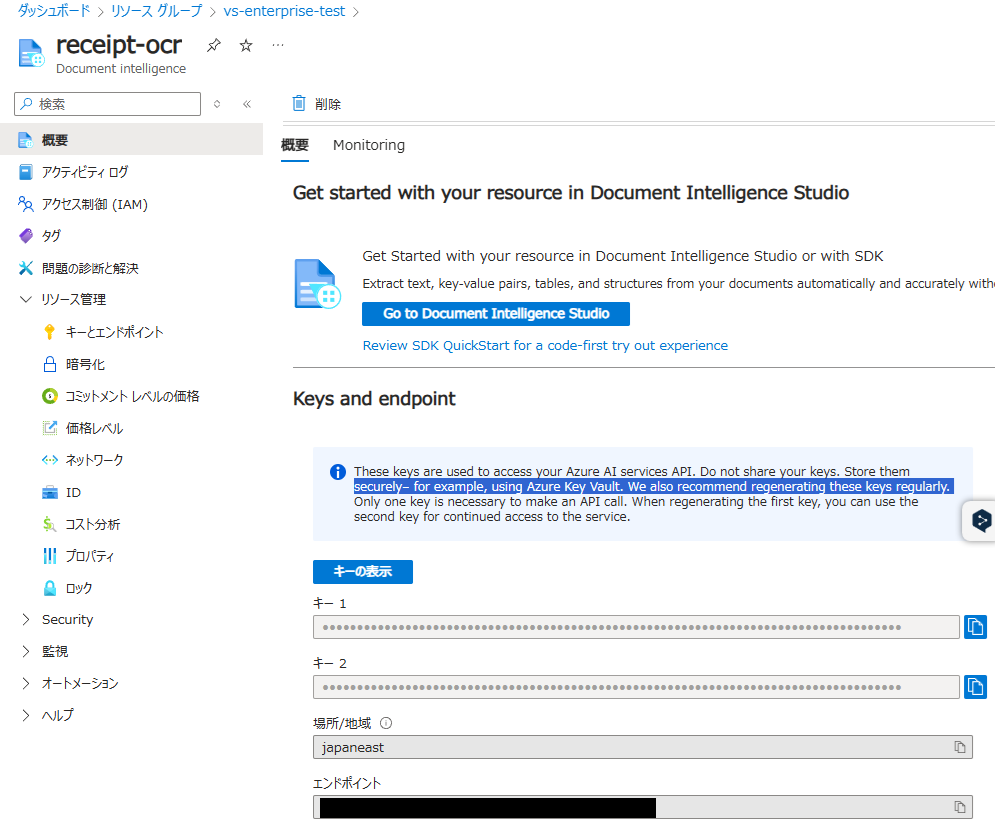Screen dimensions: 995x831
Task: Click the japaneast location field
Action: click(643, 747)
